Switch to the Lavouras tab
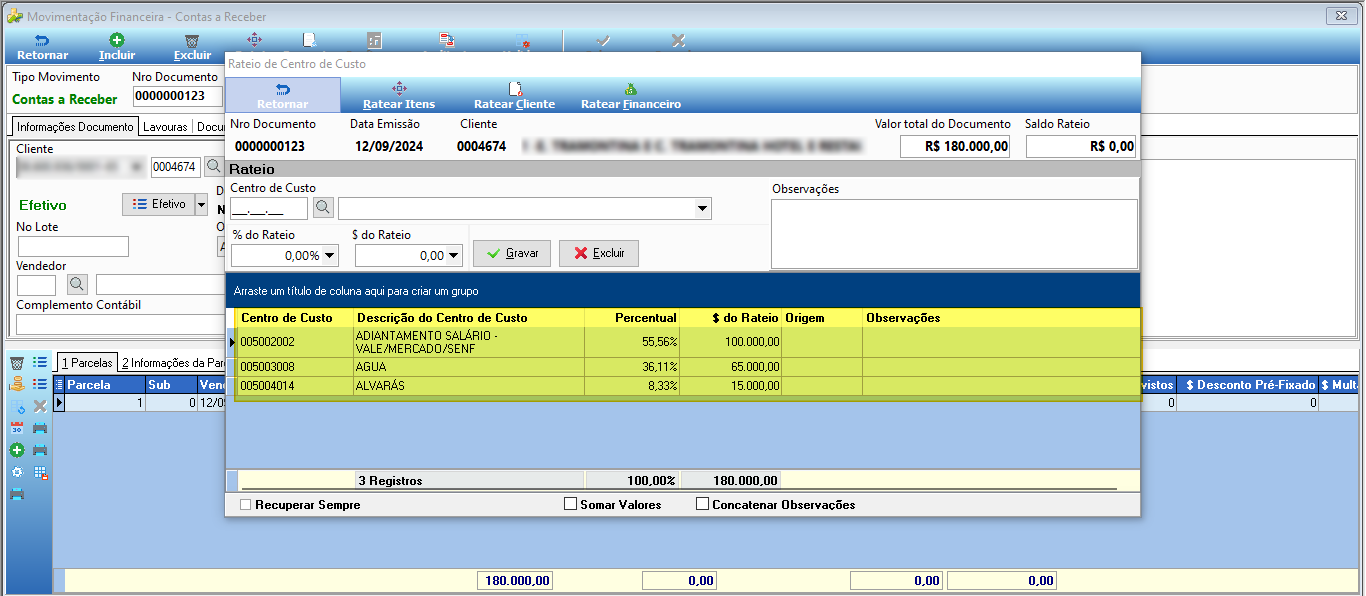The image size is (1366, 596). click(x=165, y=127)
